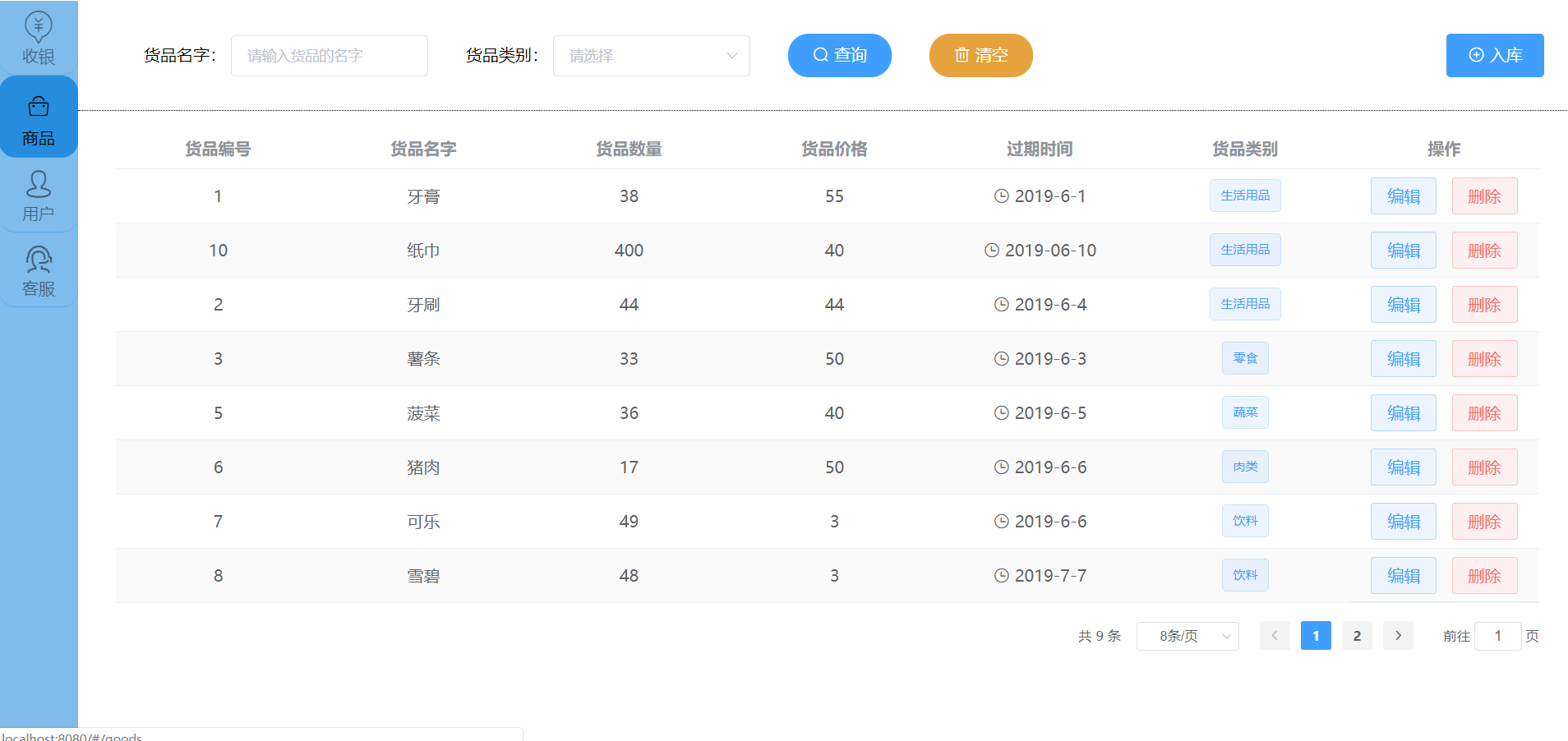Click the clock icon beside 2019-6-5
The image size is (1568, 741).
click(1001, 413)
